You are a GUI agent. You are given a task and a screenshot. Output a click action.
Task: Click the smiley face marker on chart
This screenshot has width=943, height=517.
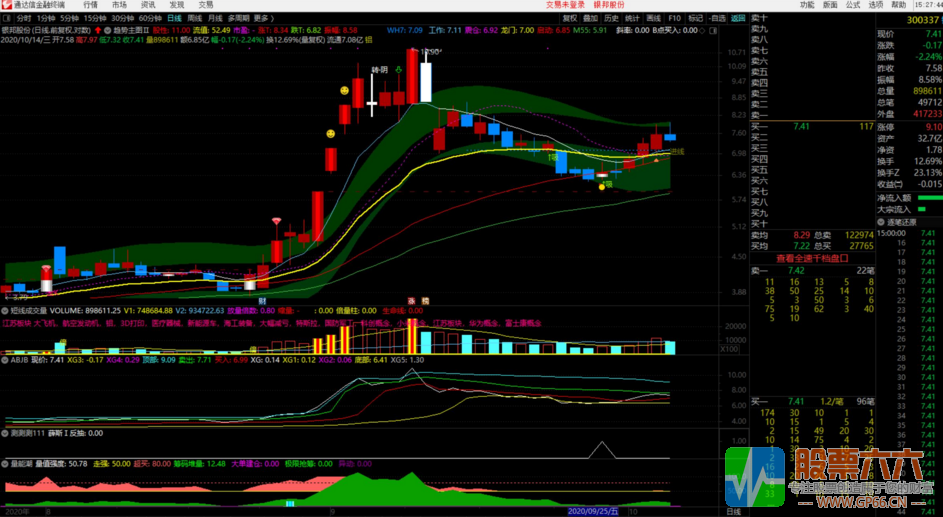pos(344,91)
